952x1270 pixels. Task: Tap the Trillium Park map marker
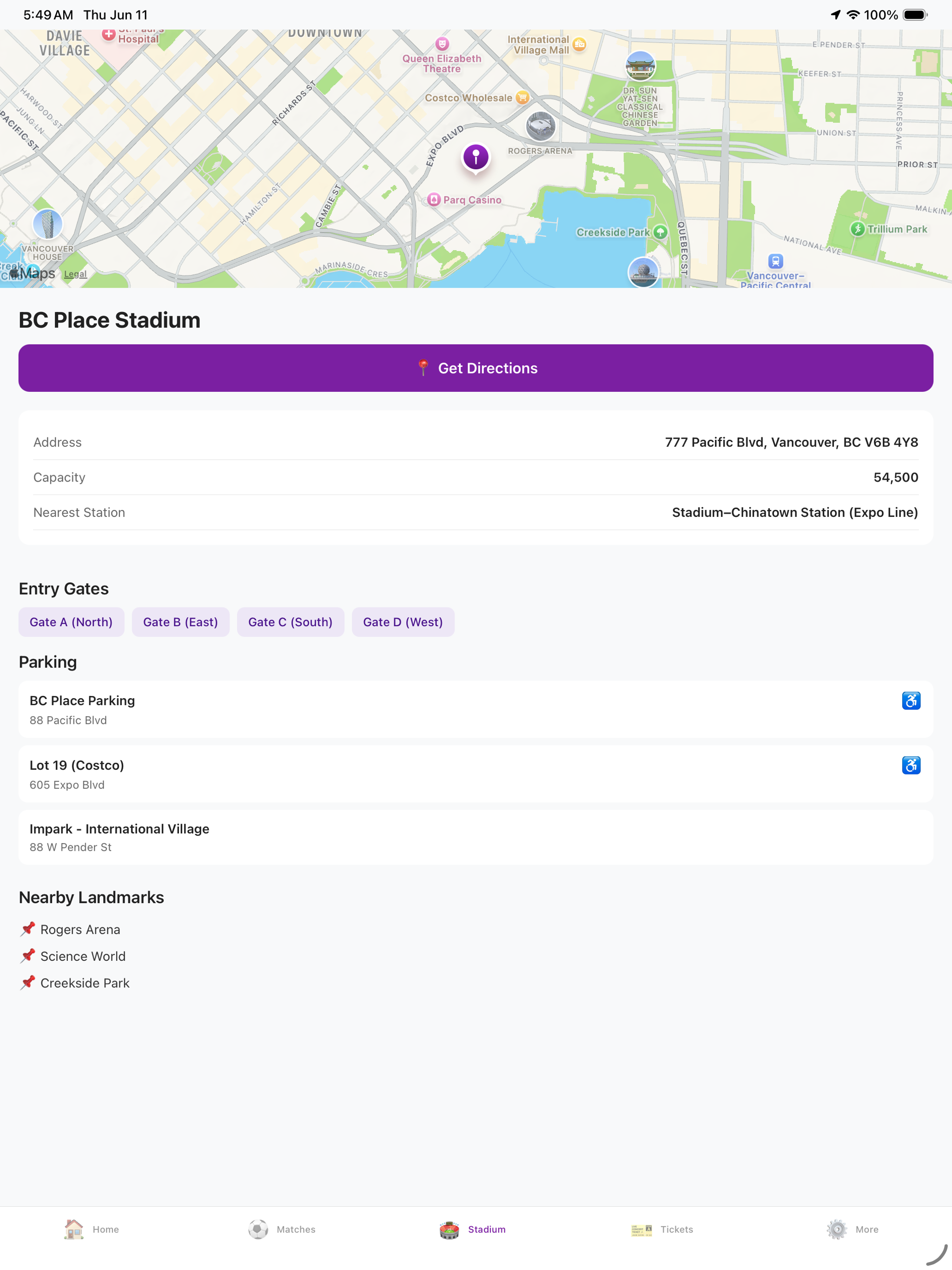click(857, 229)
